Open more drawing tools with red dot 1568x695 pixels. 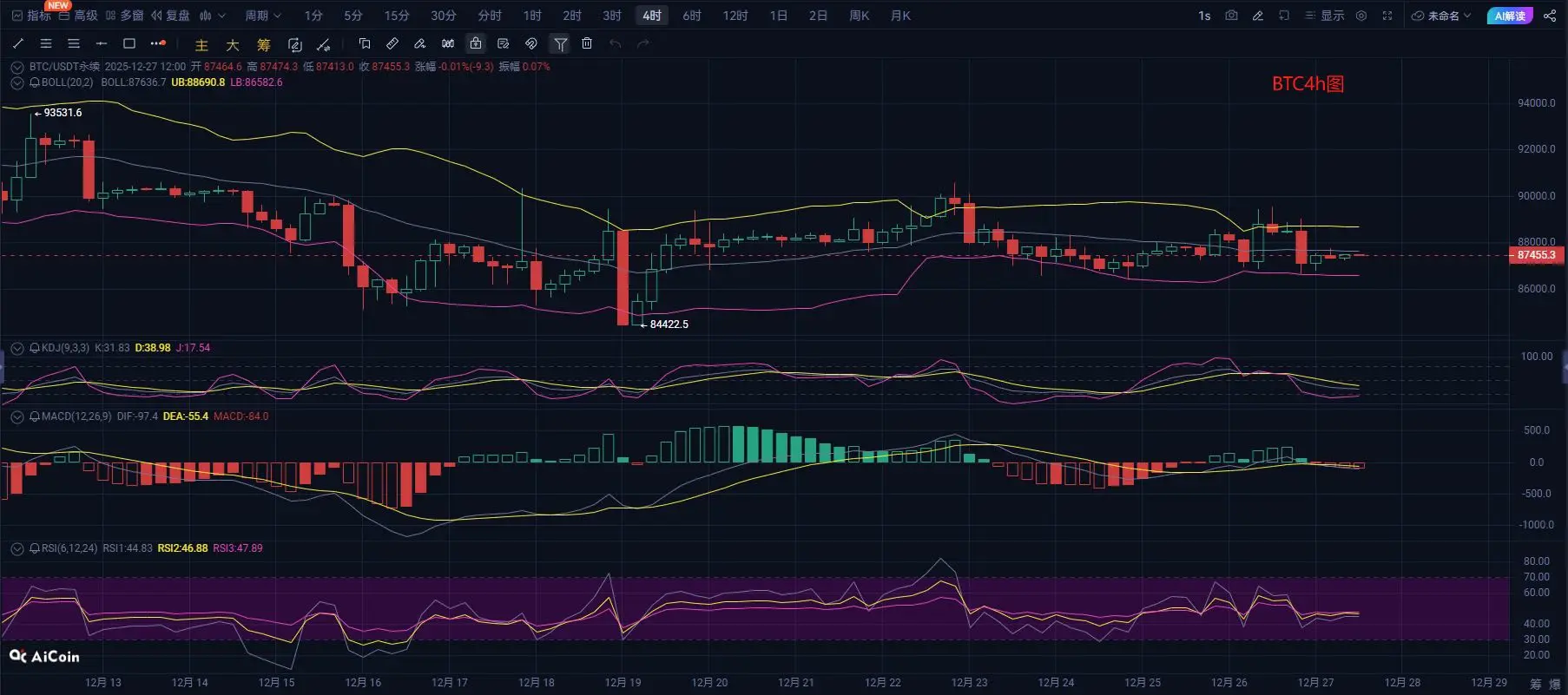(x=157, y=43)
